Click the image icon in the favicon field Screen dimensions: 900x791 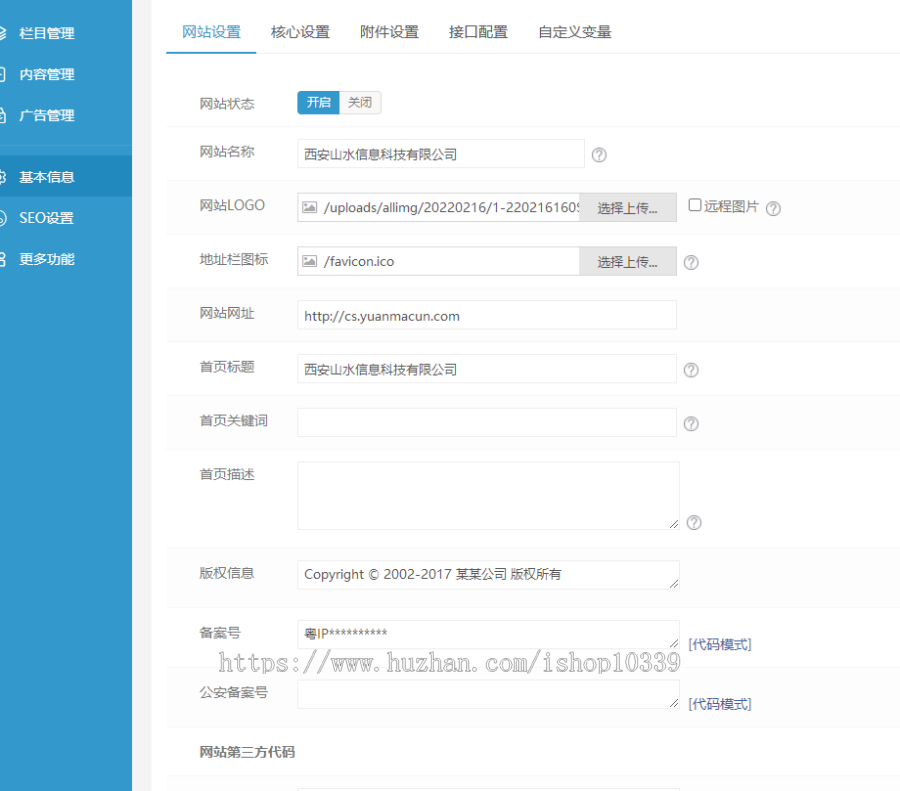[x=309, y=261]
